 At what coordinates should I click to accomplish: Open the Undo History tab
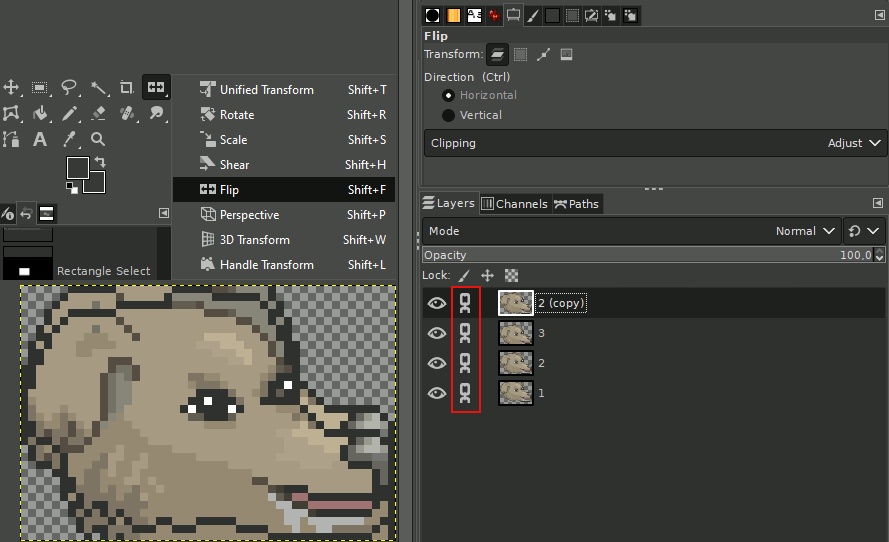click(27, 214)
